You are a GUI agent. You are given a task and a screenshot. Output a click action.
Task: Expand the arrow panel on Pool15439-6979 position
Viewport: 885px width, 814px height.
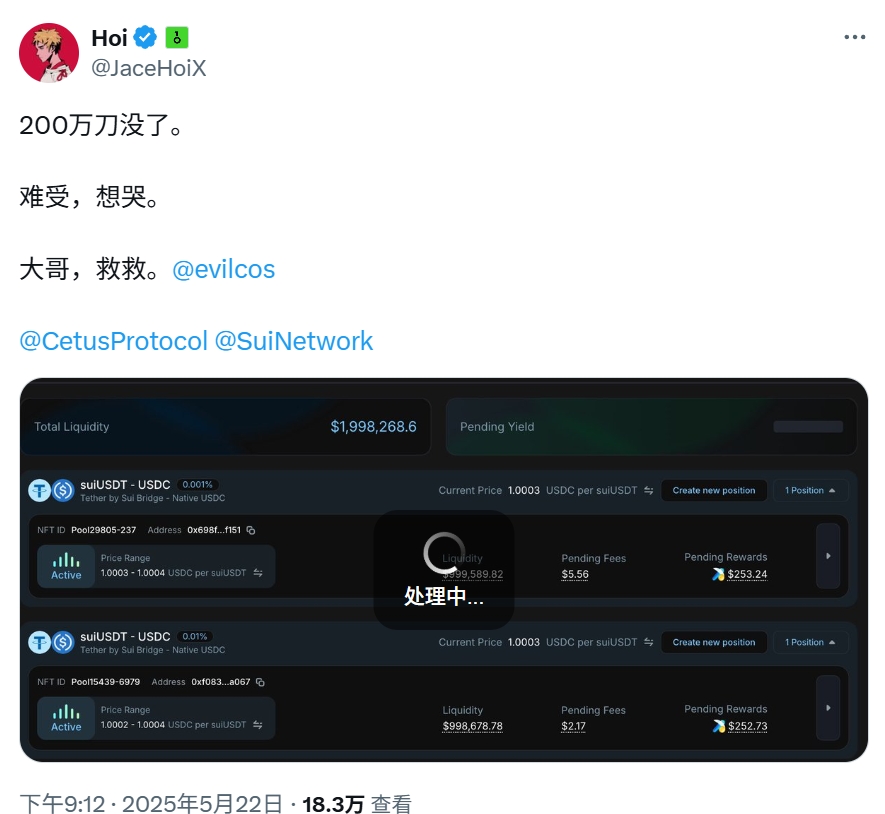[828, 708]
